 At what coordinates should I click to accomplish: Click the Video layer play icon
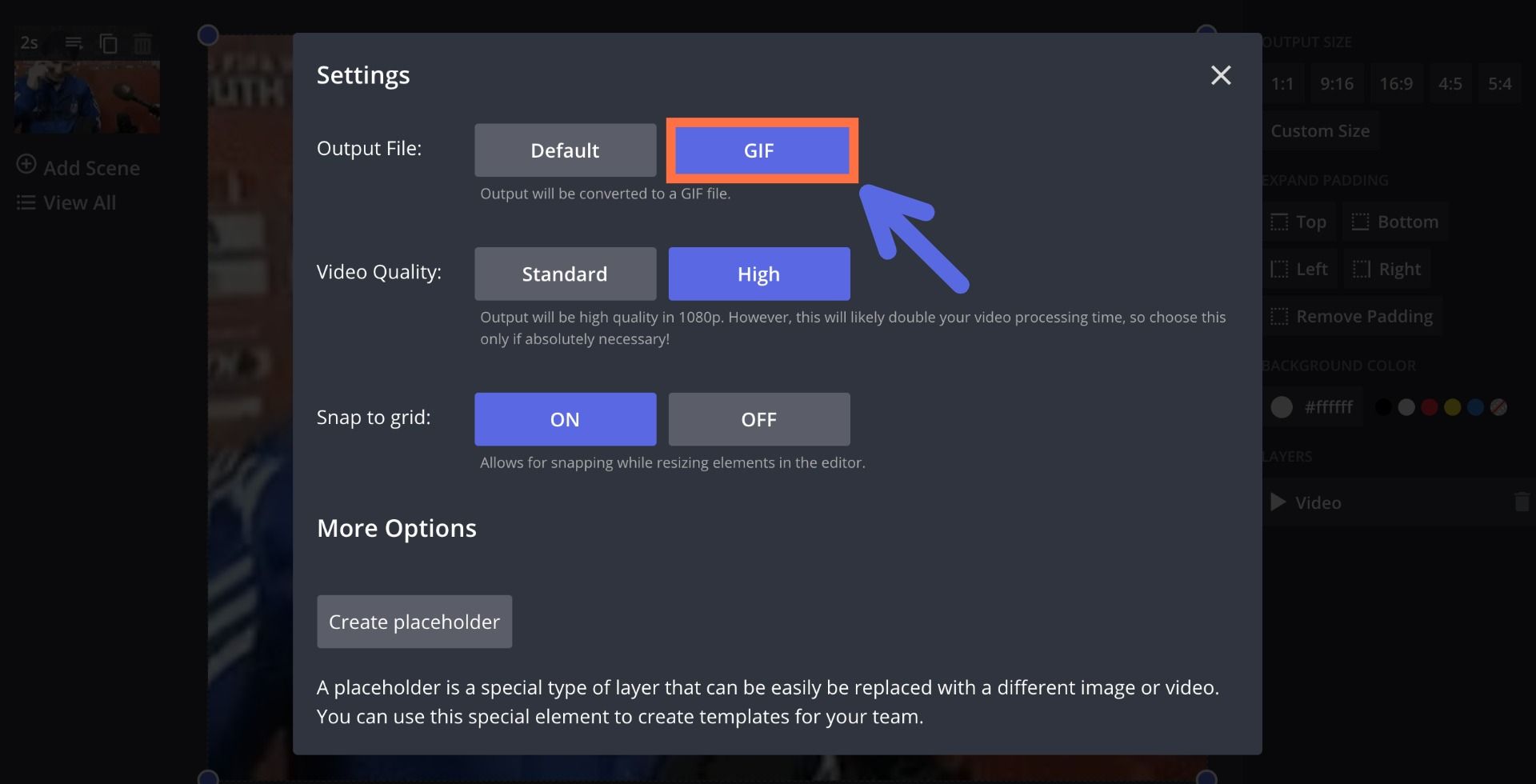(x=1278, y=502)
